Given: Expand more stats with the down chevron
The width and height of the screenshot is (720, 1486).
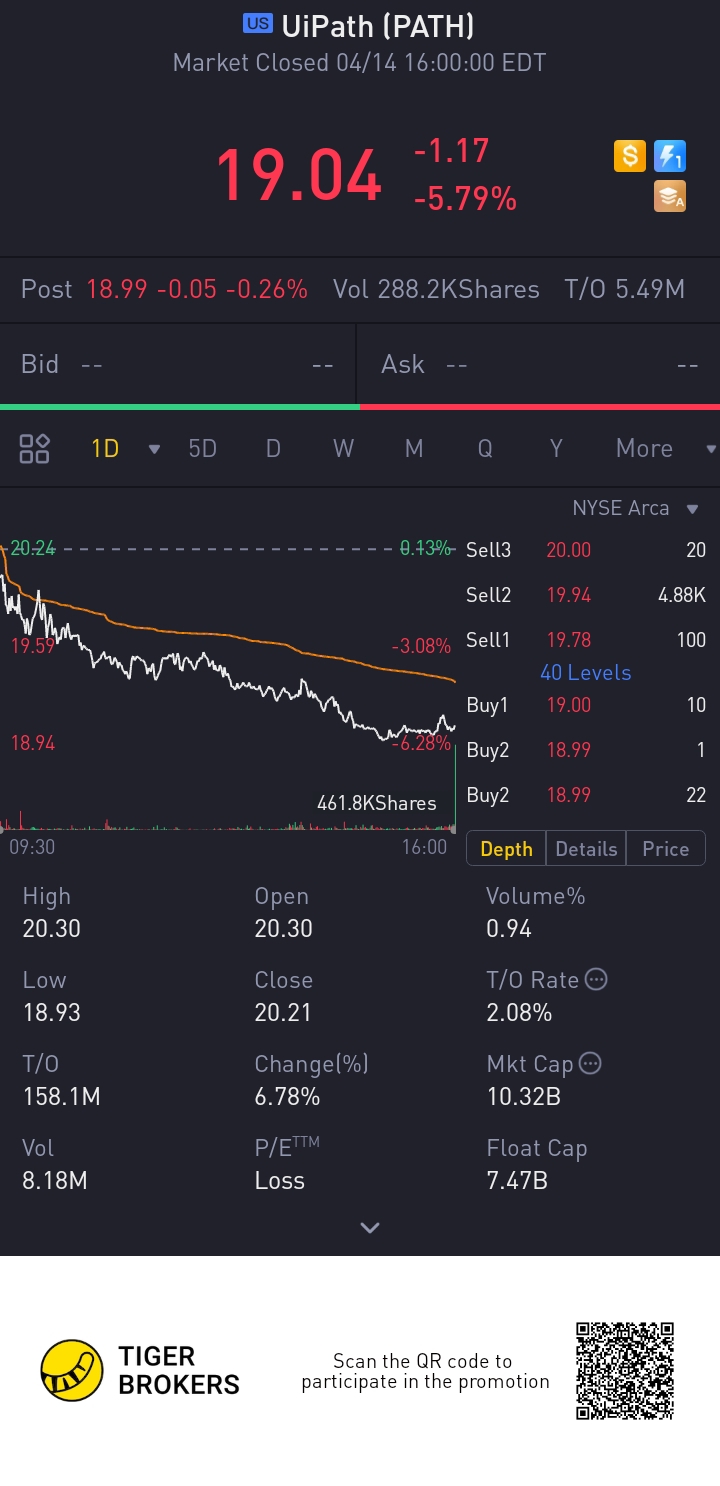Looking at the screenshot, I should pos(370,1228).
